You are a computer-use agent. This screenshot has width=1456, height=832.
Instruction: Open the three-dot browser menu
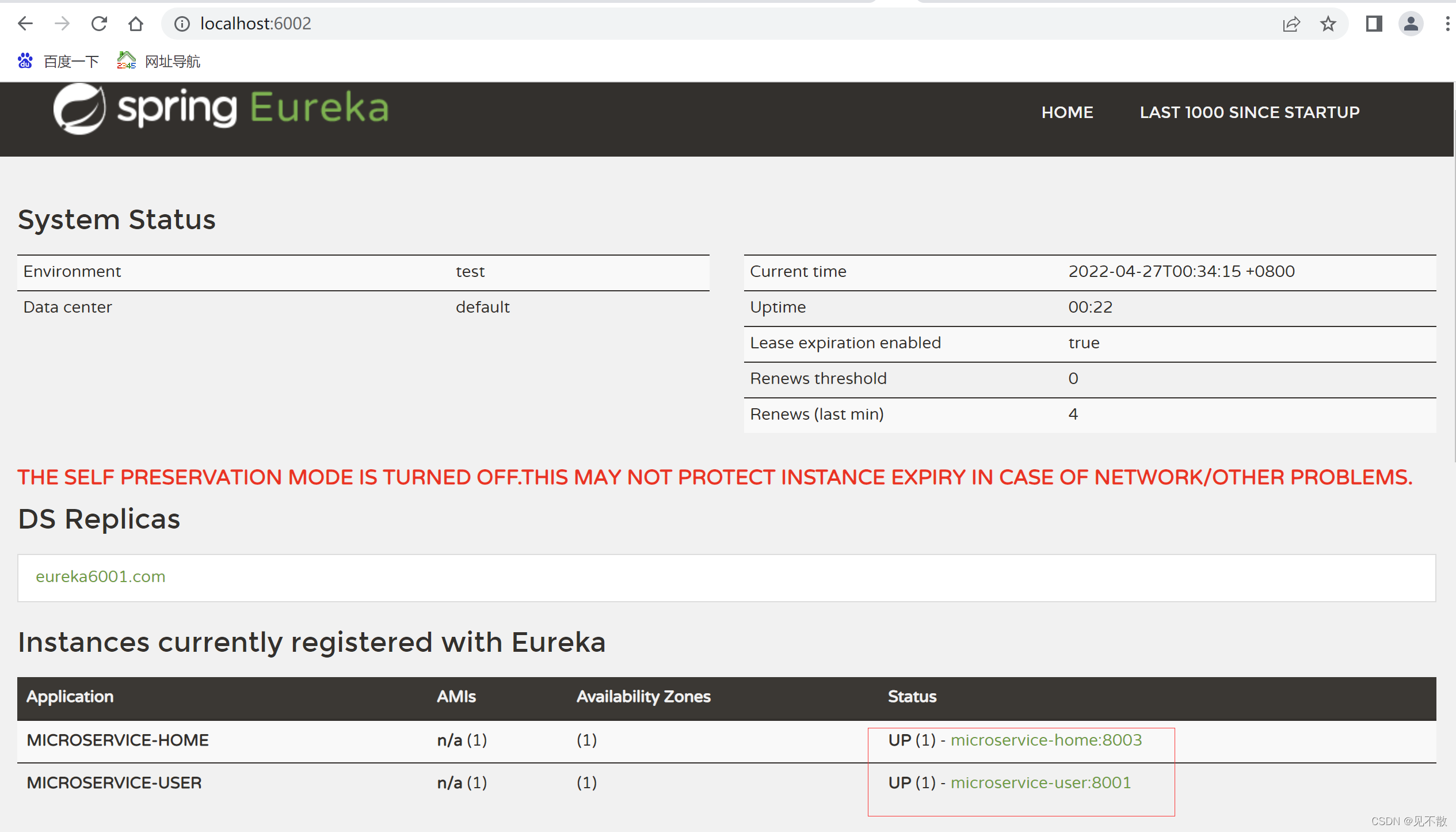(x=1449, y=24)
